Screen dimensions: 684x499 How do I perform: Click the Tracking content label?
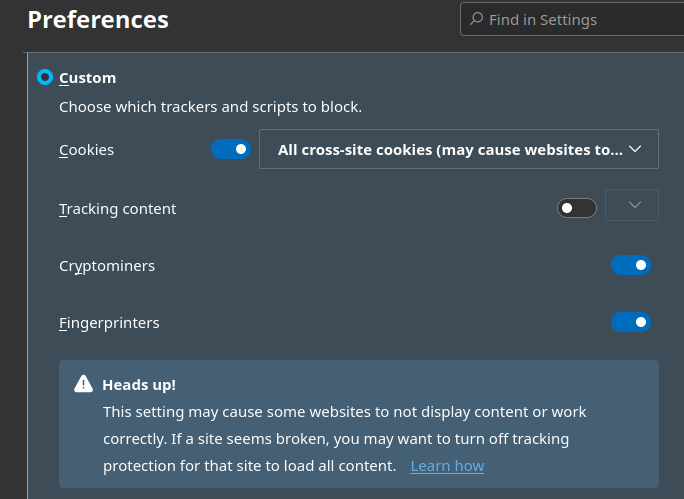coord(118,209)
